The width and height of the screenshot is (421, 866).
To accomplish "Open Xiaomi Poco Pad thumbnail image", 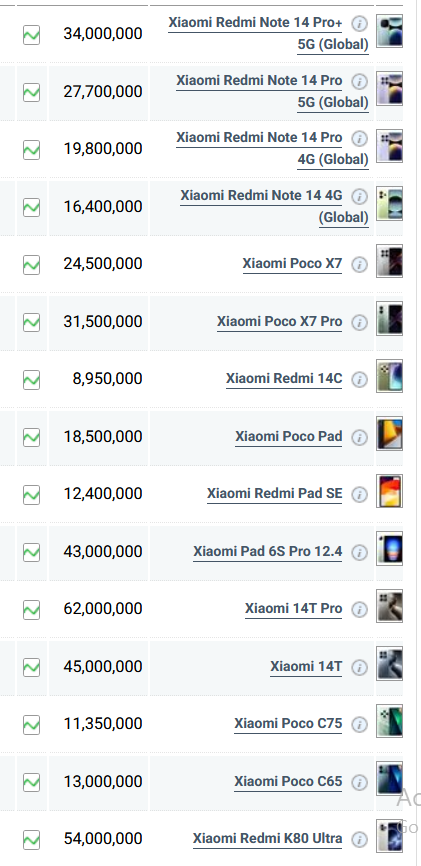I will coord(390,434).
